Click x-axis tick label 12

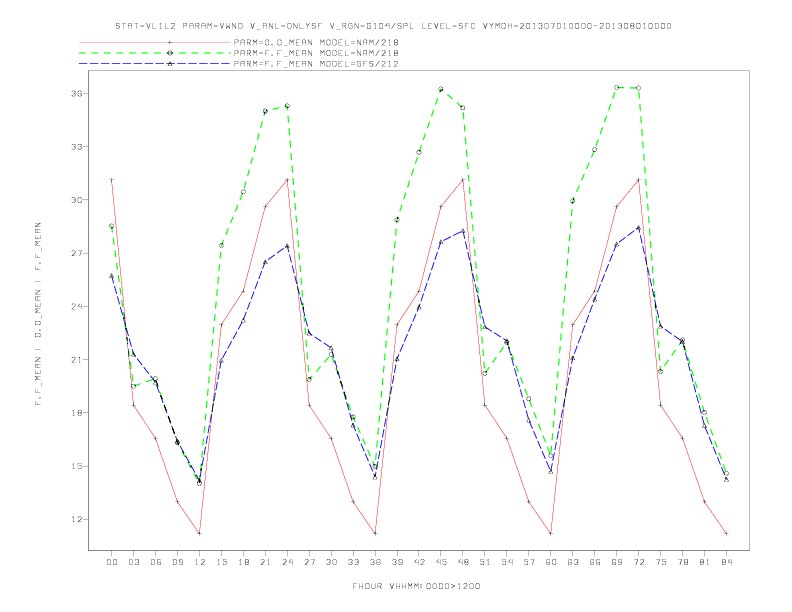[200, 562]
